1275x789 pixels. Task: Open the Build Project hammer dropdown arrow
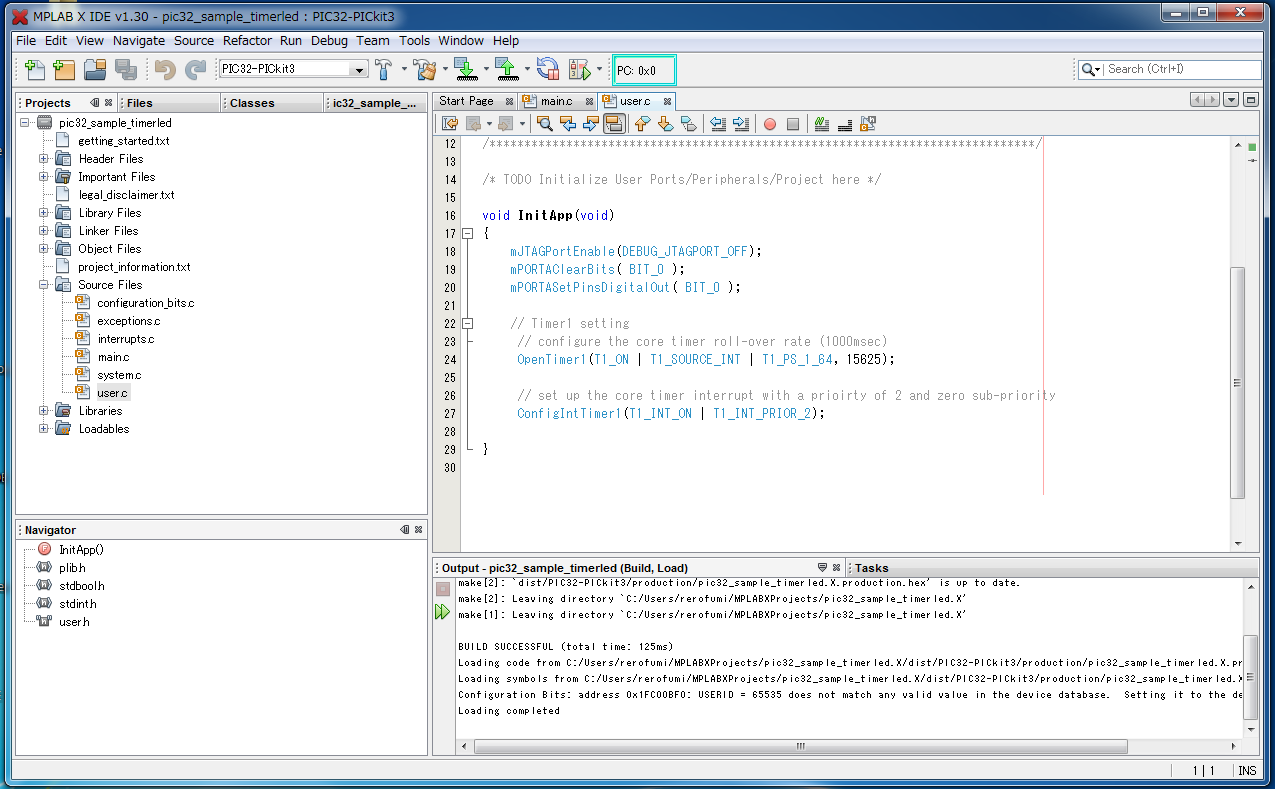404,69
